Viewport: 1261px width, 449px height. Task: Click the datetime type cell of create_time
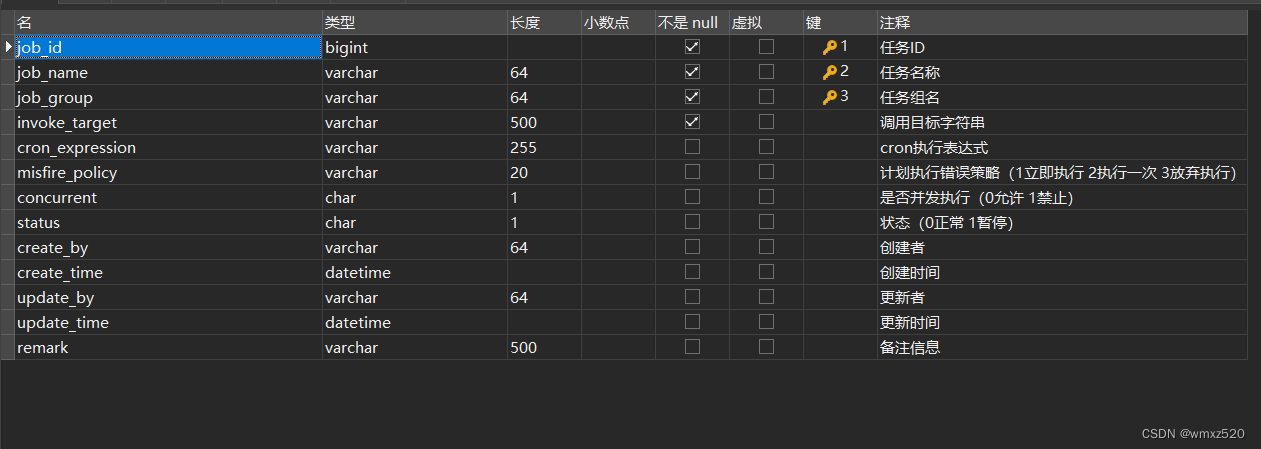click(415, 272)
